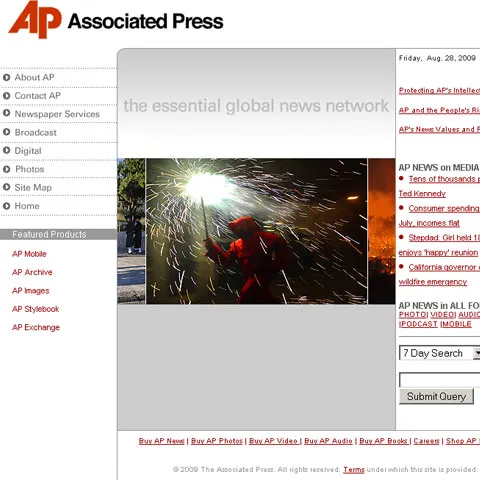
Task: Expand the 7 Day Search dropdown
Action: 439,353
